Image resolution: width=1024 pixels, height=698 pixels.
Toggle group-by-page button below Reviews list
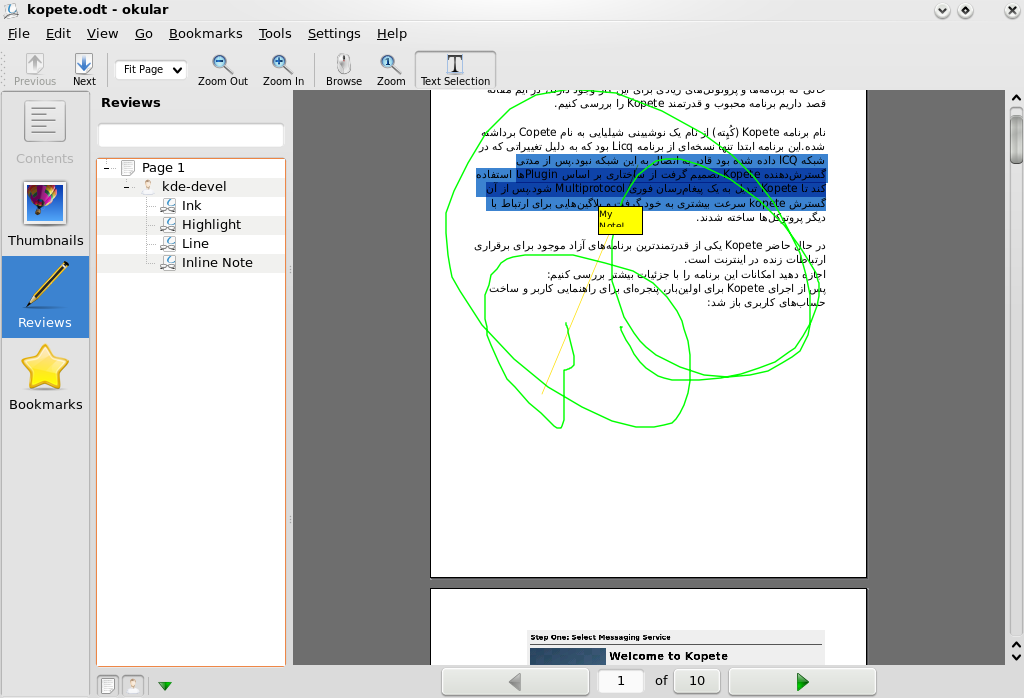[x=108, y=686]
